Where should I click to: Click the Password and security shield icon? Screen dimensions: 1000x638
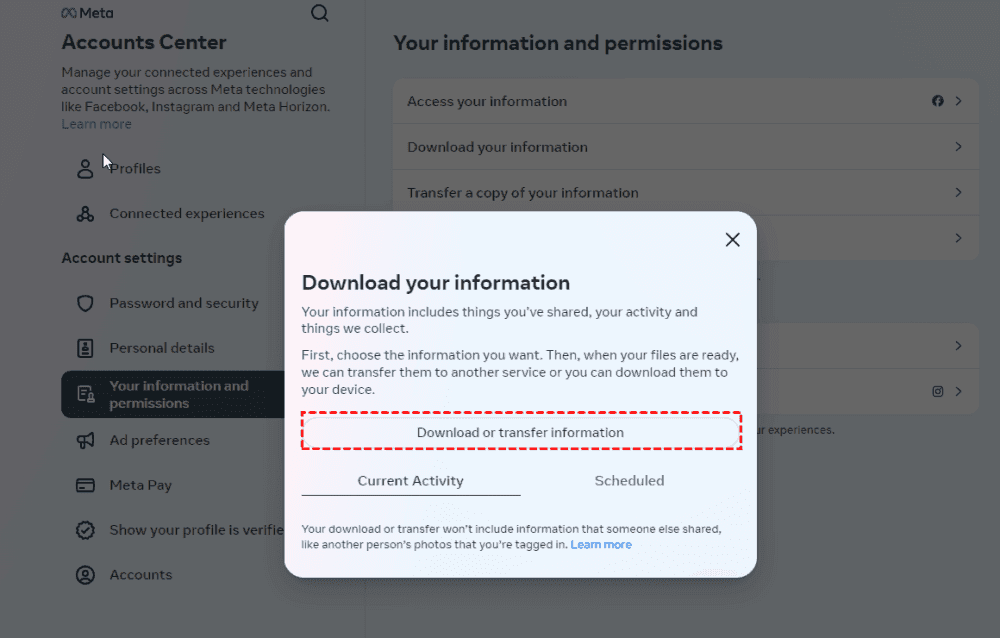[86, 303]
